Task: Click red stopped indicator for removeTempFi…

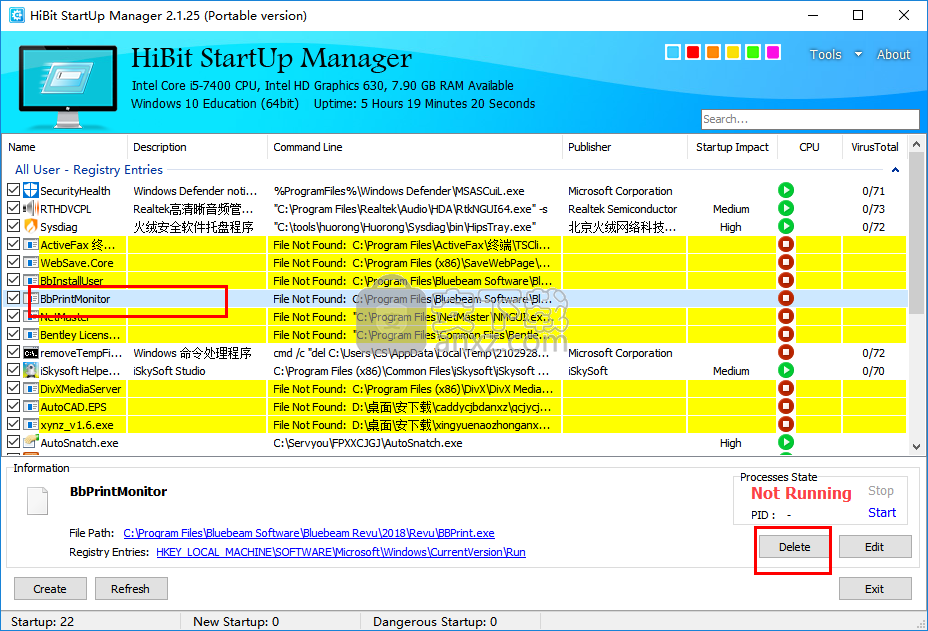Action: 786,352
